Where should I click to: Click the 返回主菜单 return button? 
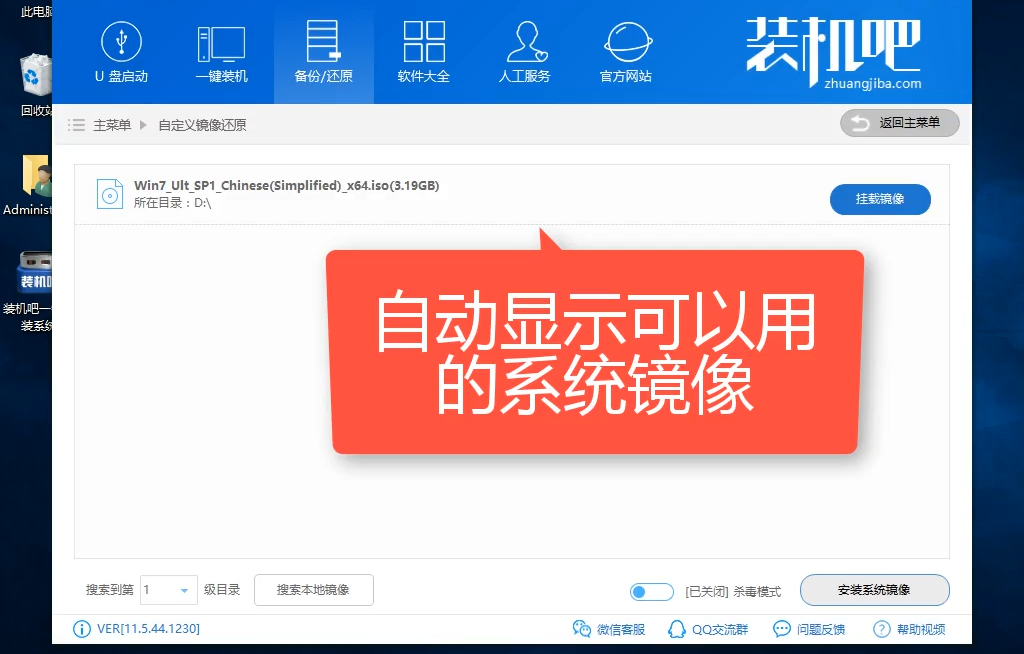[899, 123]
